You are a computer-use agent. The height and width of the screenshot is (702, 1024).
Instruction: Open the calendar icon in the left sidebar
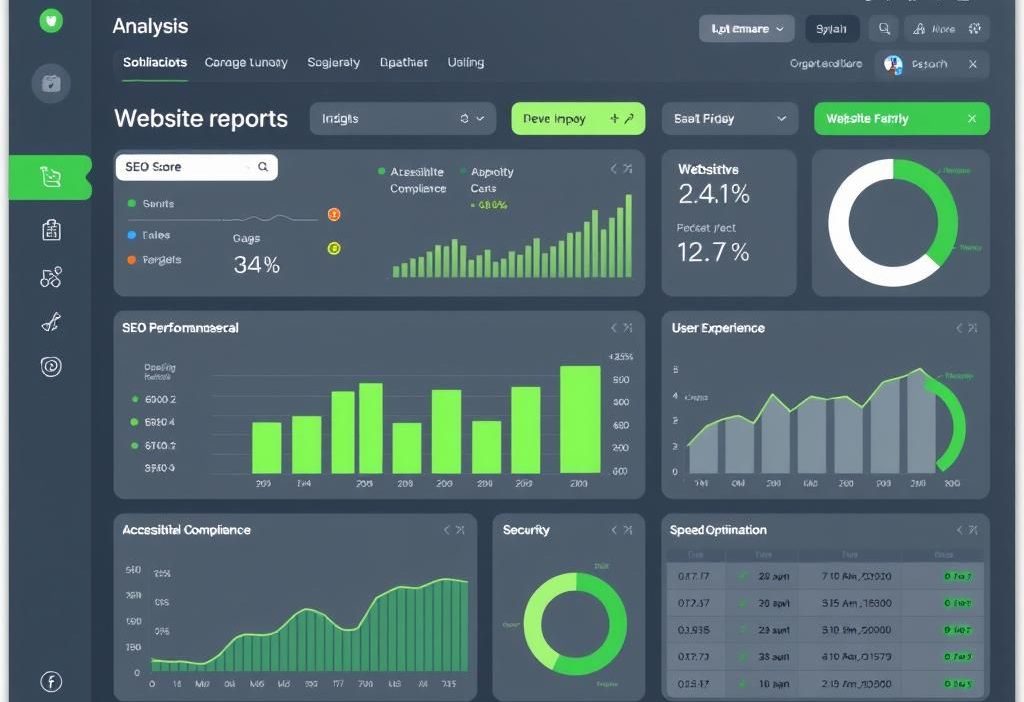point(51,83)
